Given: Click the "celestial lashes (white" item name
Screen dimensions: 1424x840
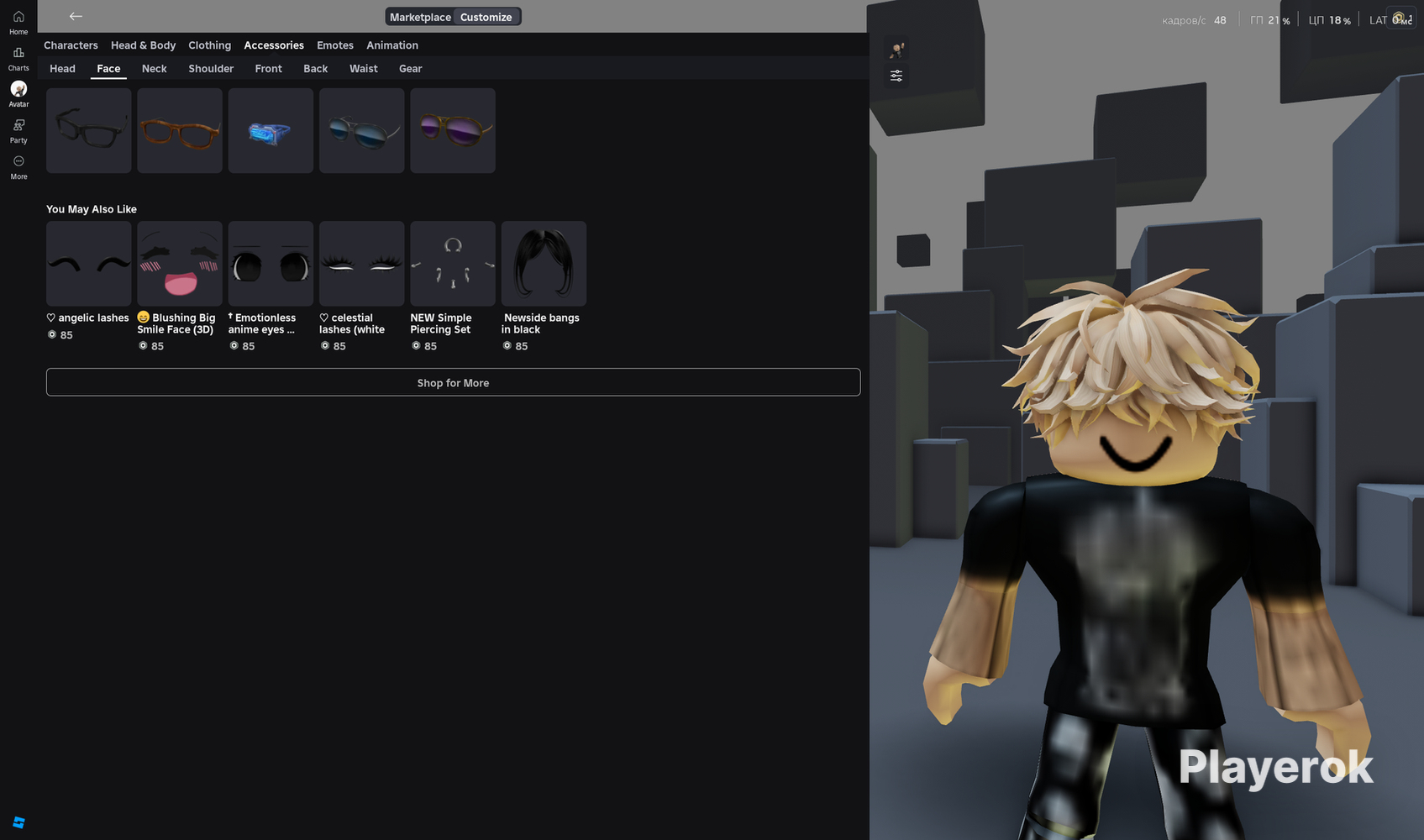Looking at the screenshot, I should (352, 323).
